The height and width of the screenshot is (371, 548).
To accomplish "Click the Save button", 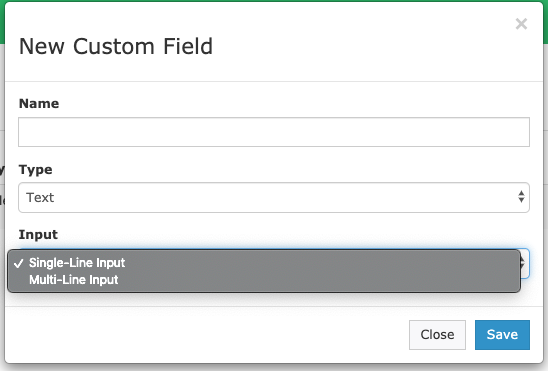I will [502, 335].
